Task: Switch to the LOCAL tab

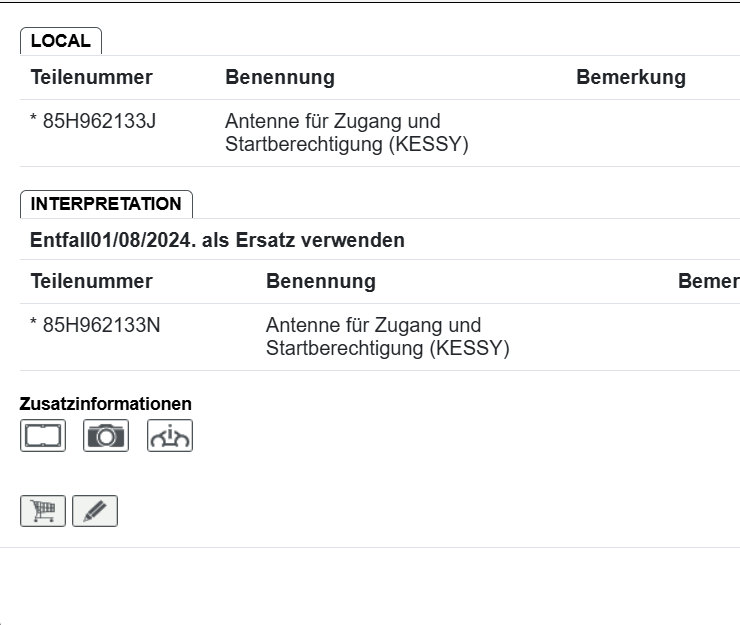Action: (x=61, y=41)
